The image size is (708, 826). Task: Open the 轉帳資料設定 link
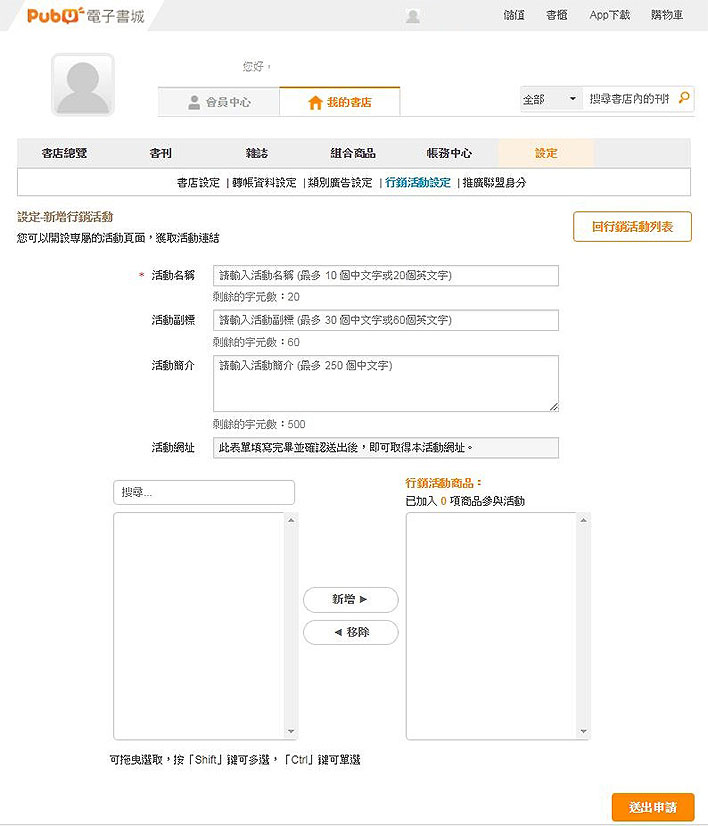pos(264,183)
